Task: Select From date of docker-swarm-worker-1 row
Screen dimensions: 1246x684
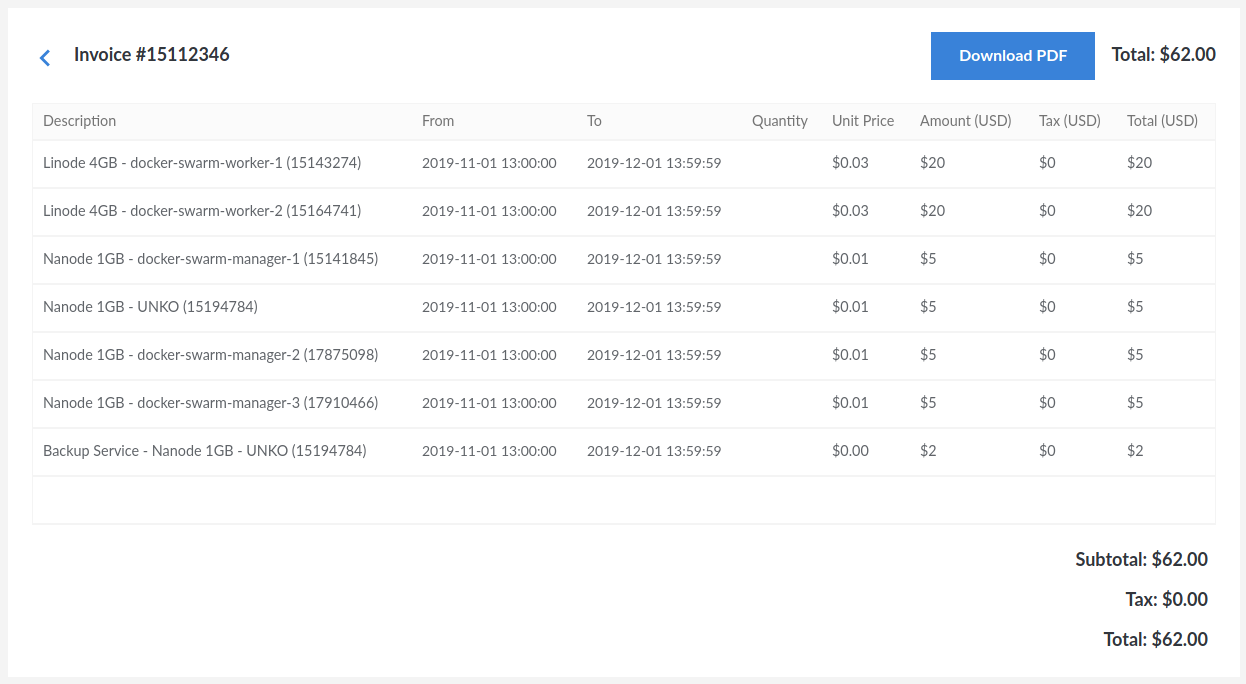Action: tap(489, 163)
